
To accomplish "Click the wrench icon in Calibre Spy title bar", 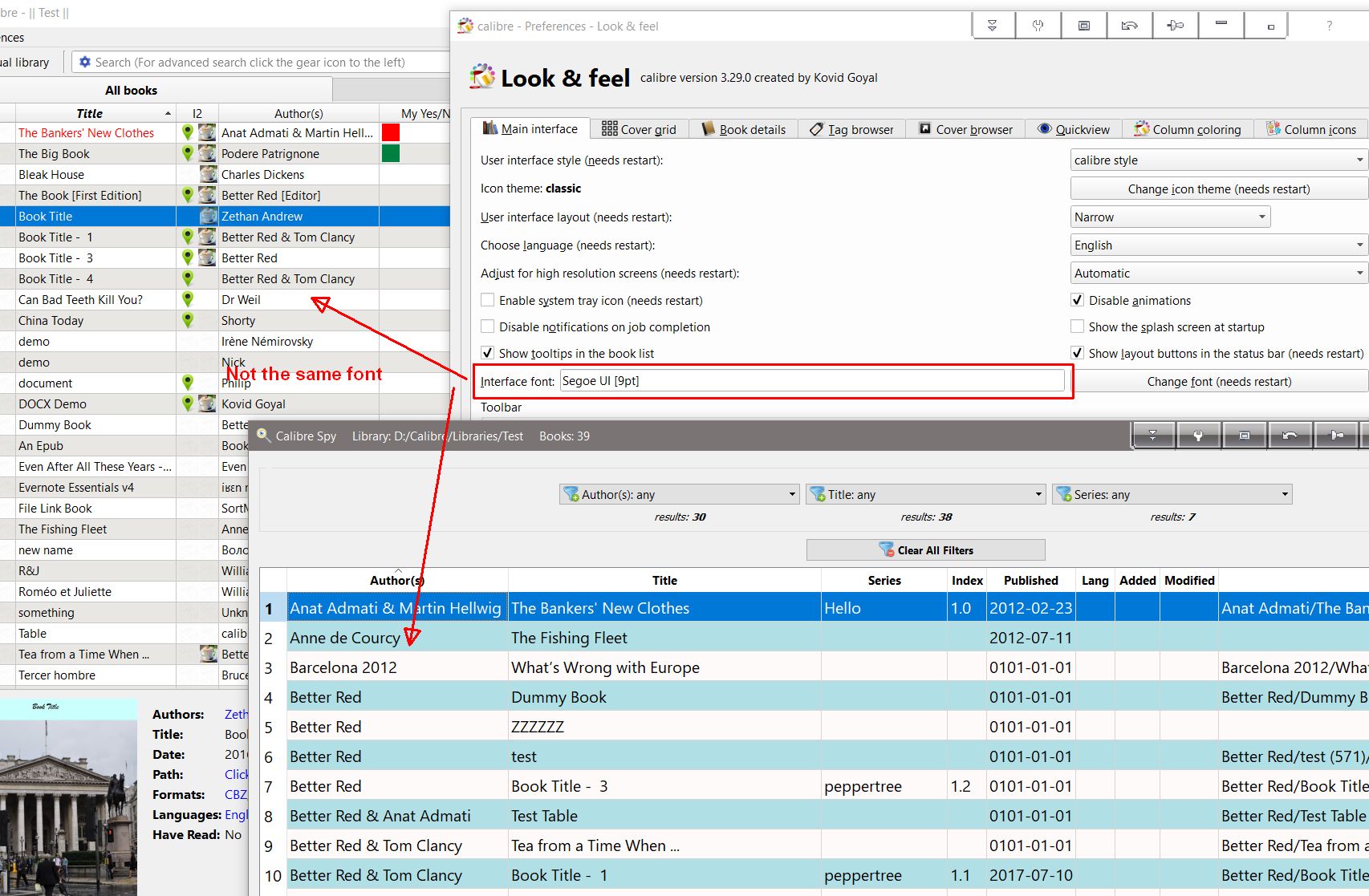I will coord(1198,436).
